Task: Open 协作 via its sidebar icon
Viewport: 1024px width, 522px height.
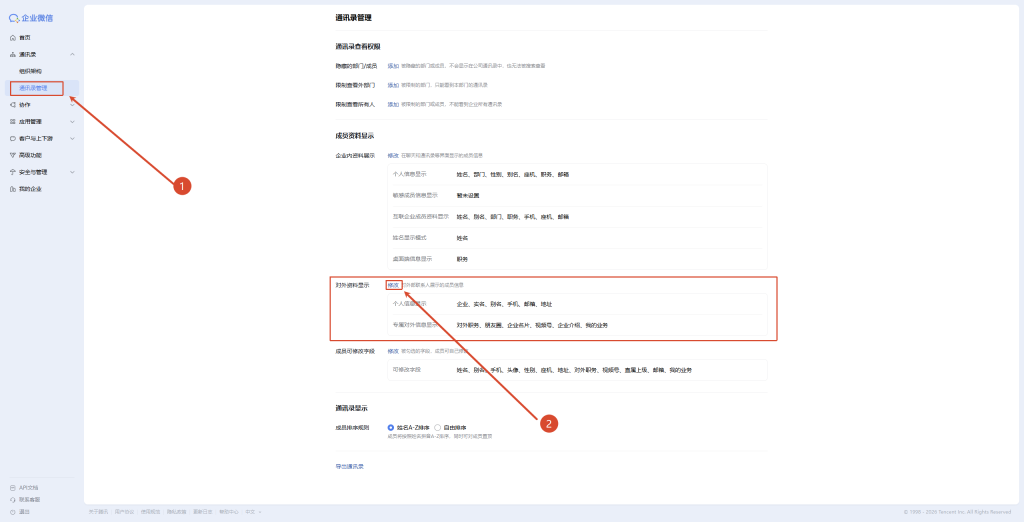Action: [x=13, y=105]
